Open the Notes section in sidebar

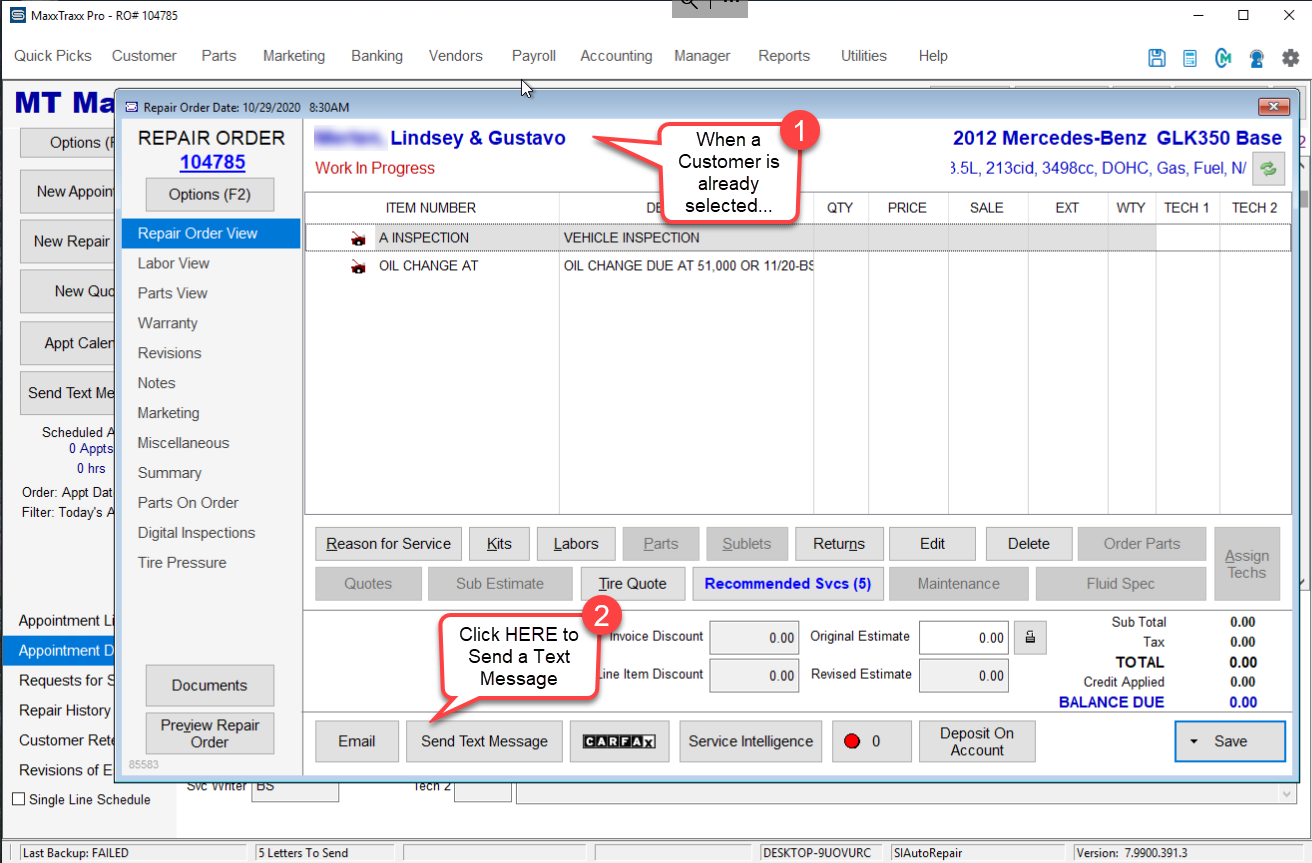point(157,383)
